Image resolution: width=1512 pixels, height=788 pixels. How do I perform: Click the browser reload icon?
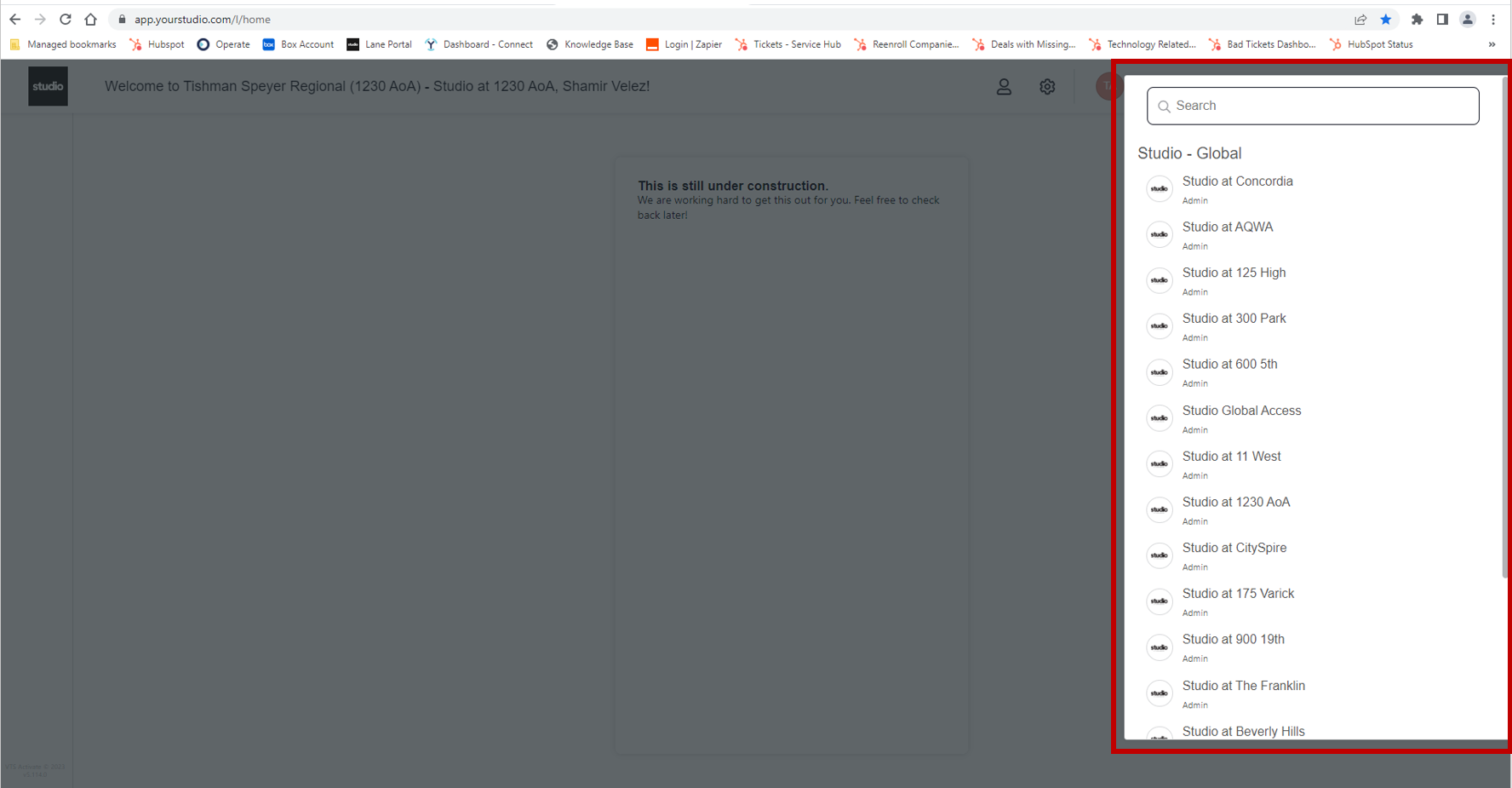coord(66,19)
